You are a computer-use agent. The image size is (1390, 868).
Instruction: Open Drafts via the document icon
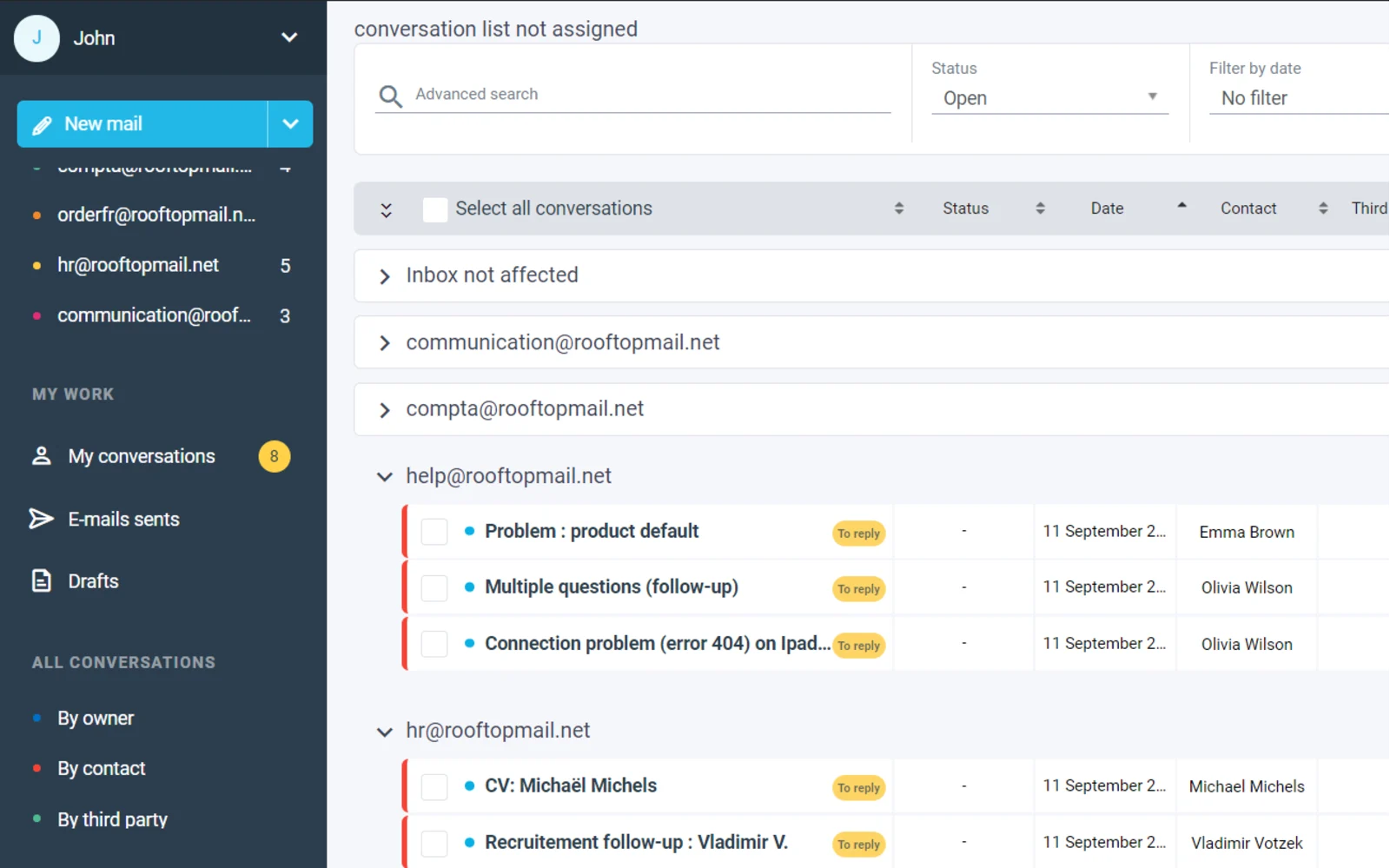[41, 580]
